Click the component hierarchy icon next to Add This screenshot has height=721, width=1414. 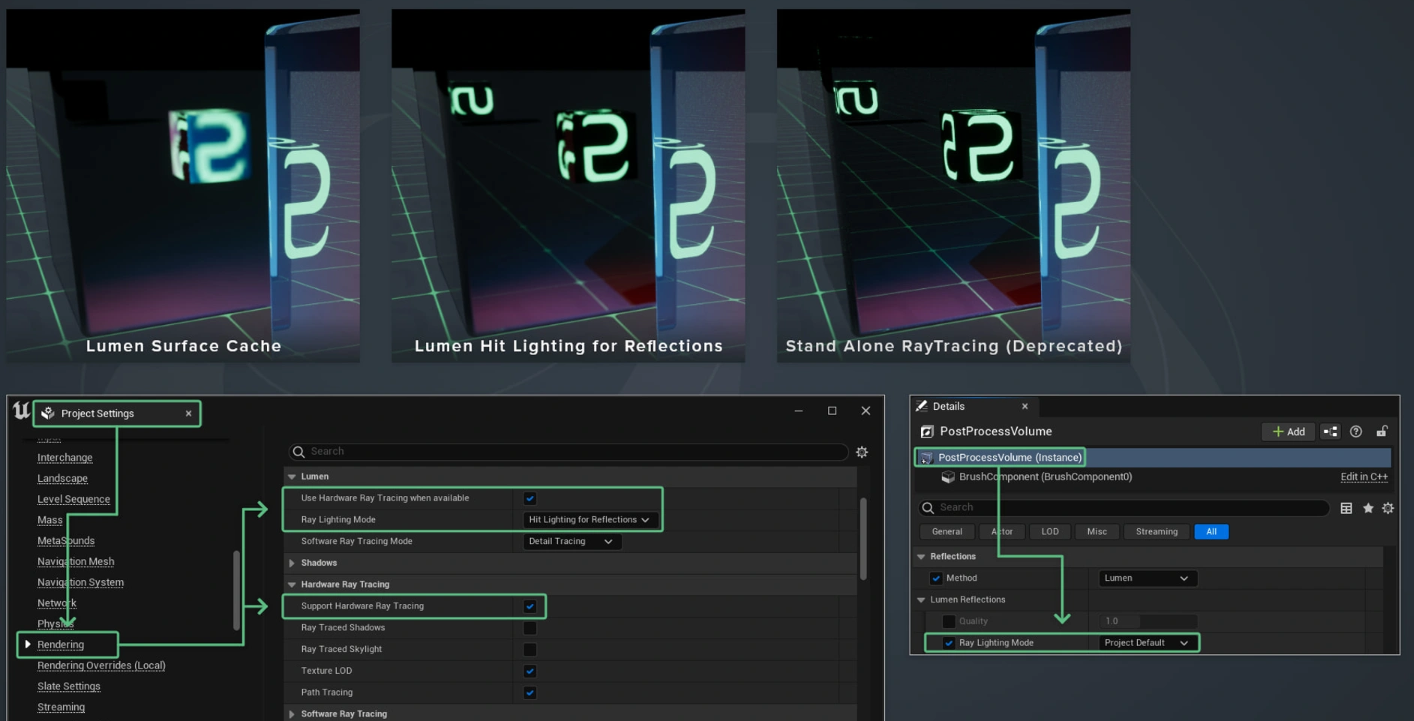[x=1328, y=431]
